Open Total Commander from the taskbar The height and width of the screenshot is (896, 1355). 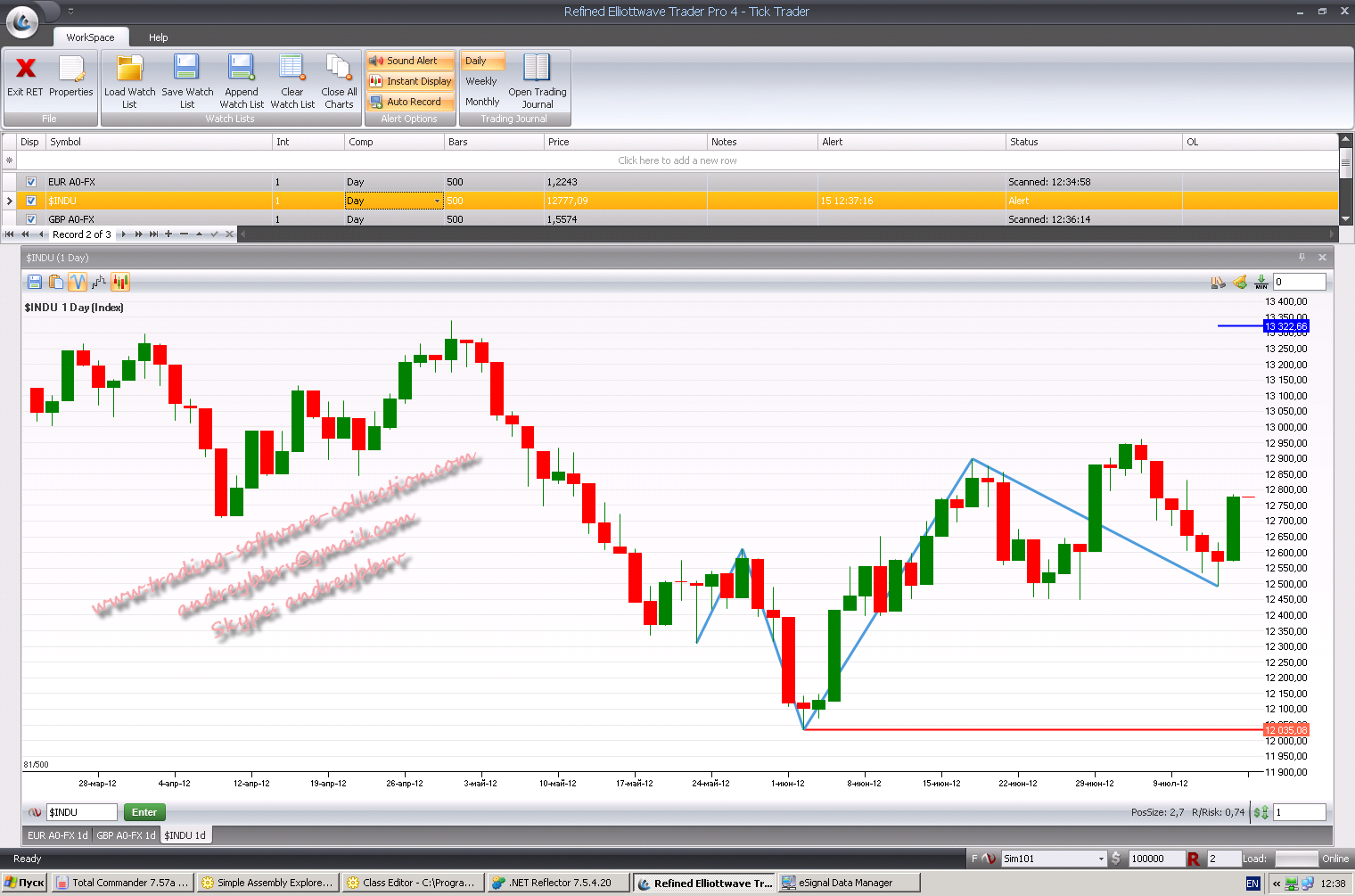122,883
